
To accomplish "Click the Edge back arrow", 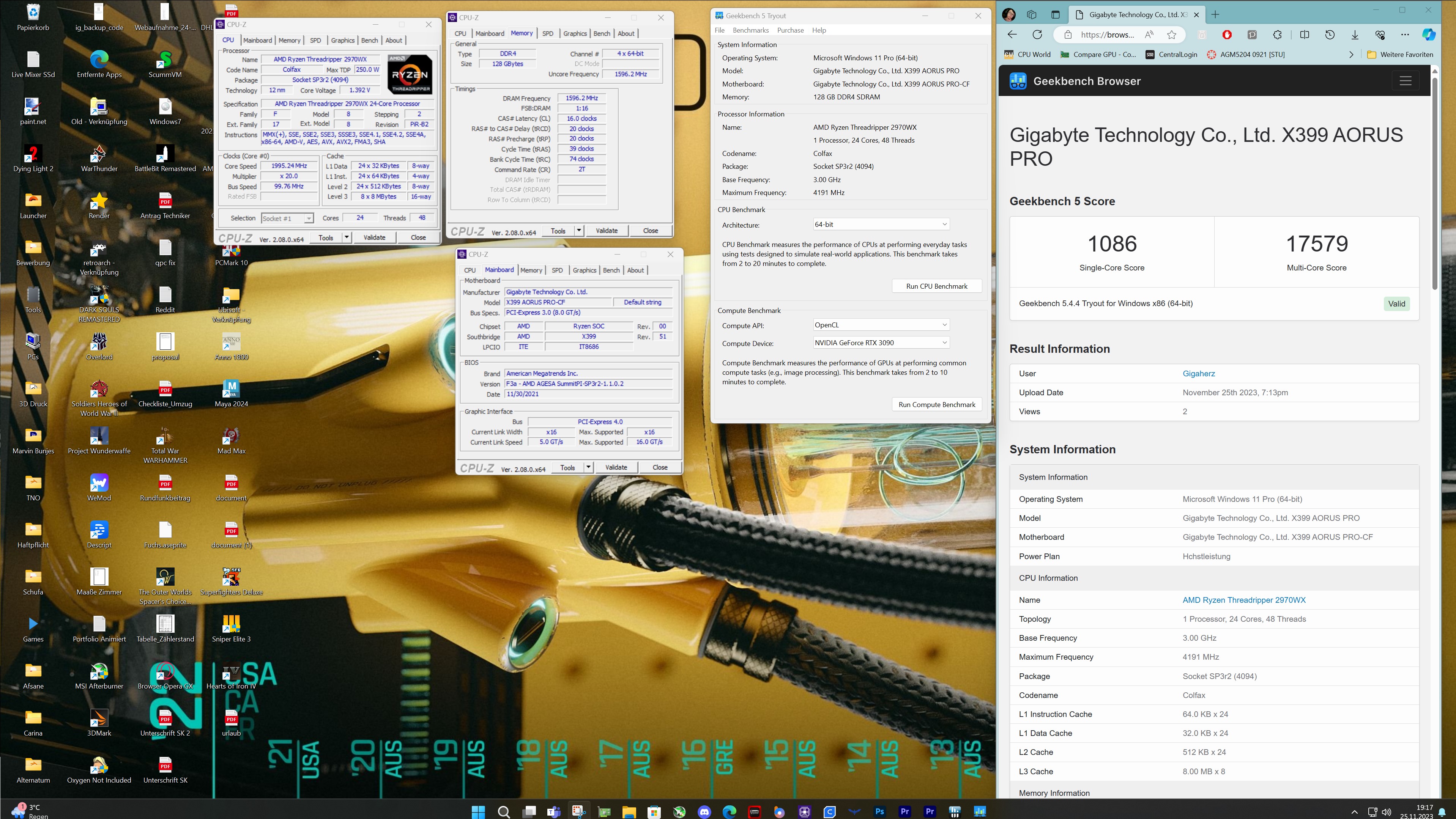I will (x=1012, y=35).
